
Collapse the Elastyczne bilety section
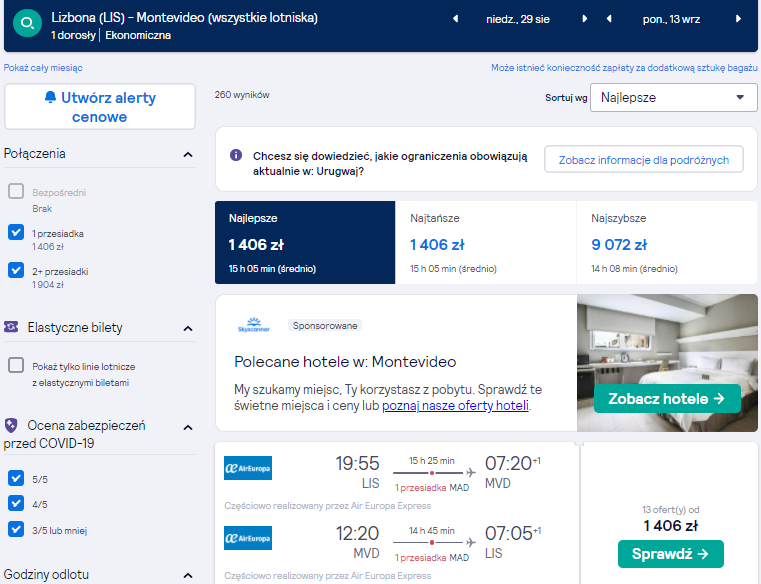[x=188, y=329]
